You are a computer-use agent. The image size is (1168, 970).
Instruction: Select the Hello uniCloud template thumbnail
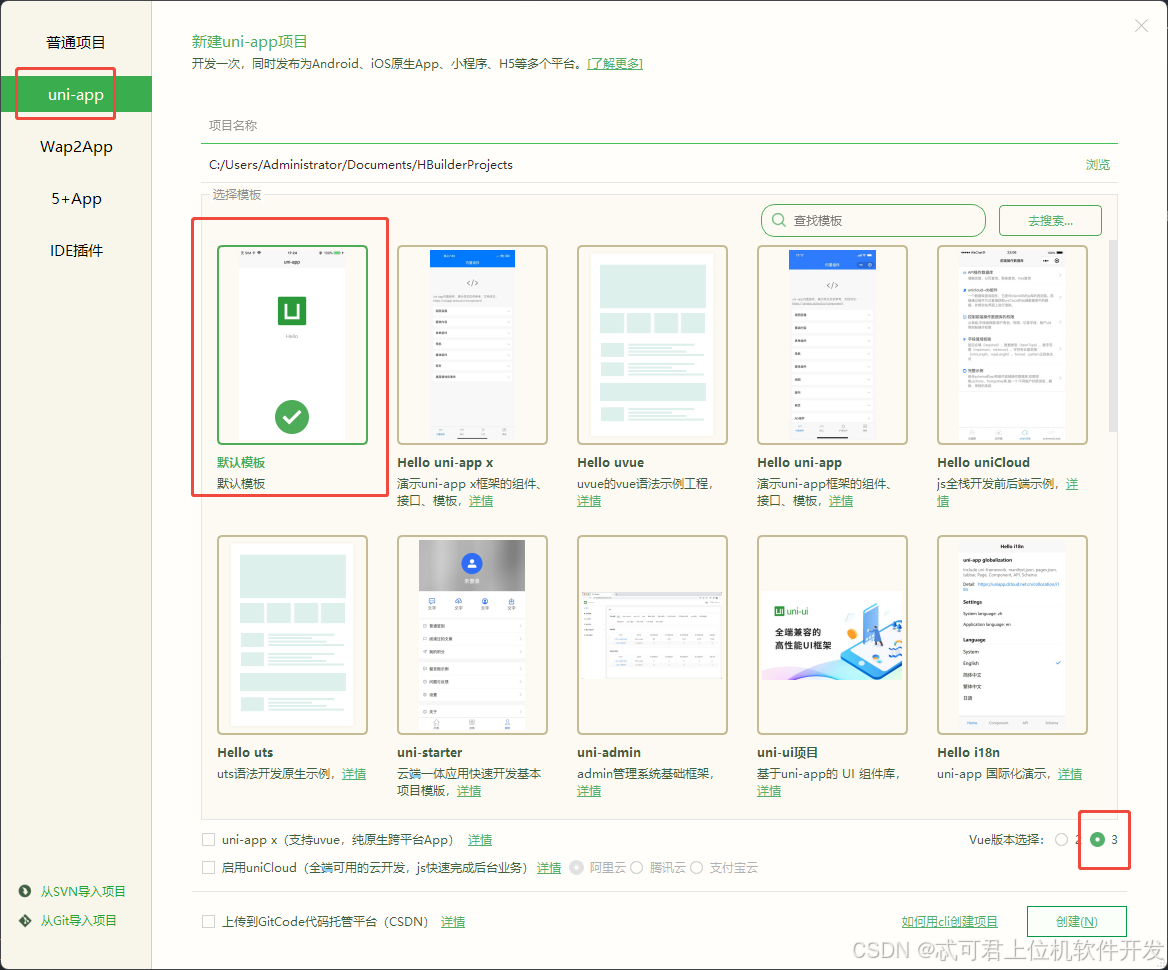point(1012,345)
